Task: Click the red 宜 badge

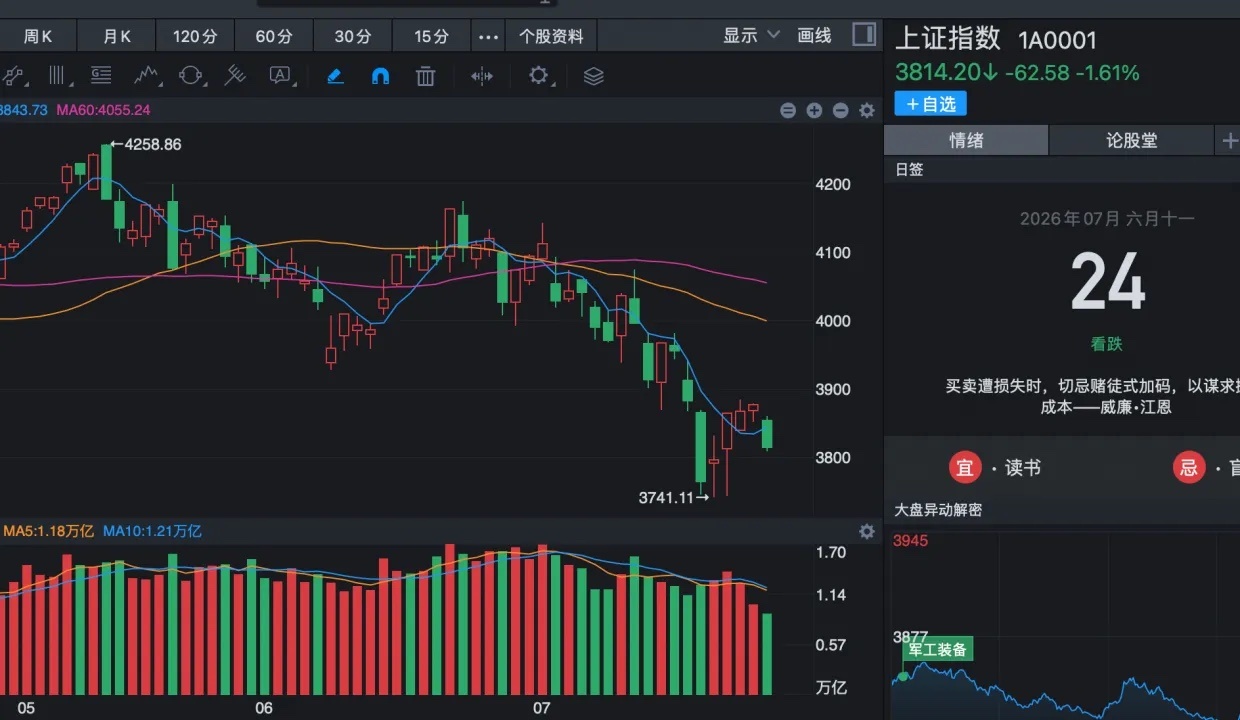Action: point(965,467)
